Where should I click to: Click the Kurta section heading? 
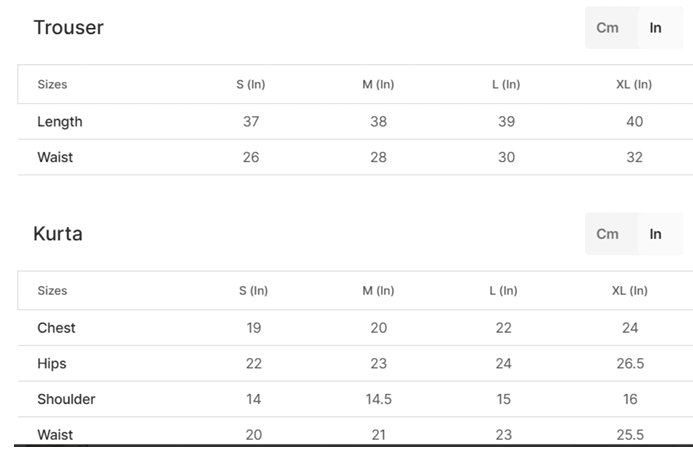[58, 234]
